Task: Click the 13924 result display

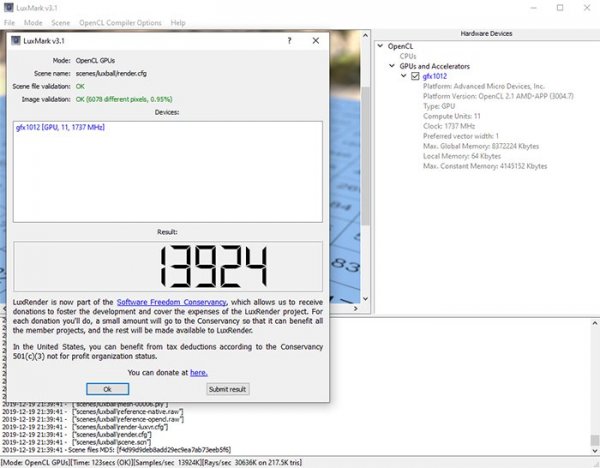Action: [168, 266]
